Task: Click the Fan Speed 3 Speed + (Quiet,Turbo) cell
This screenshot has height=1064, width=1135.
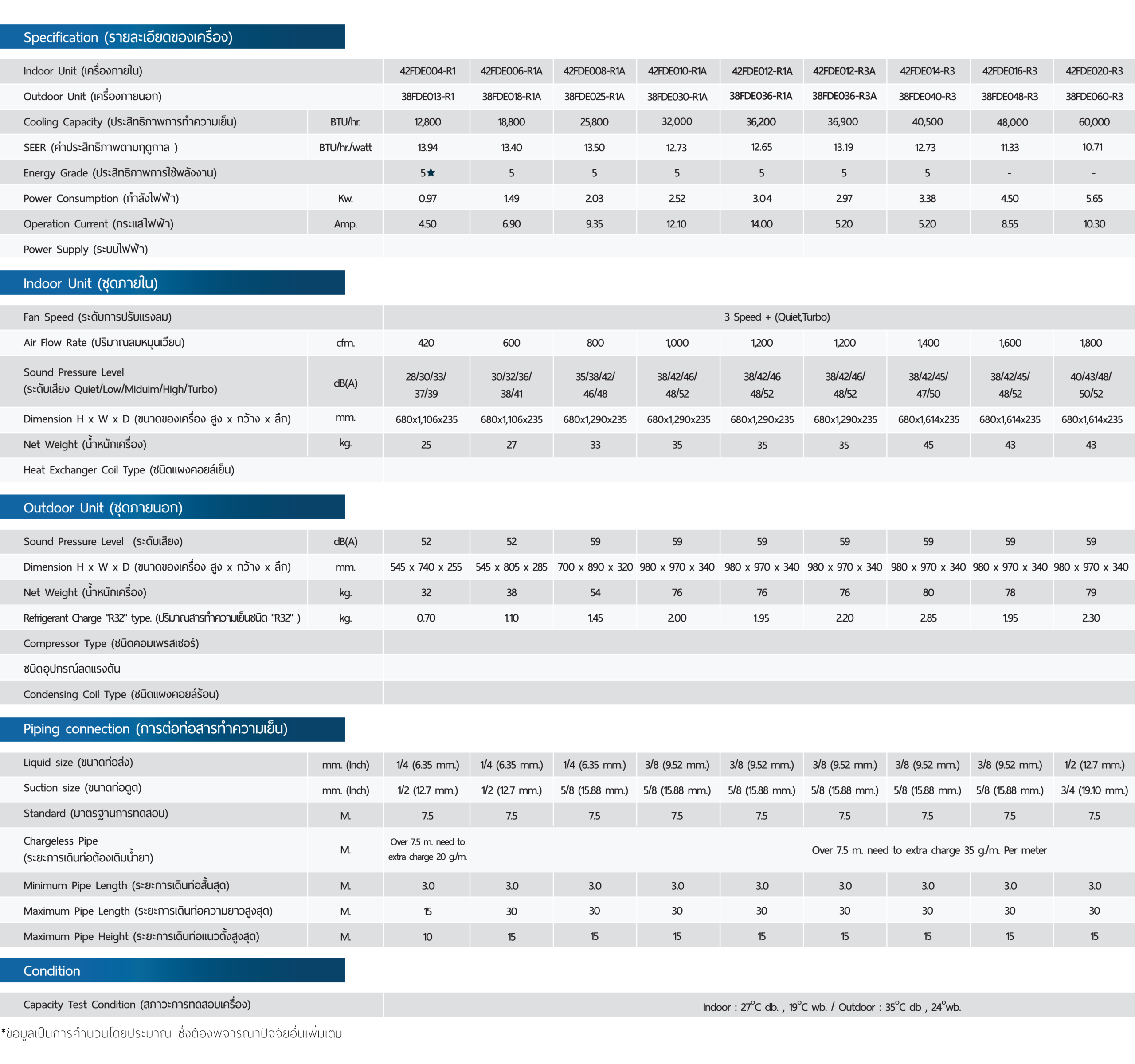Action: pyautogui.click(x=776, y=317)
